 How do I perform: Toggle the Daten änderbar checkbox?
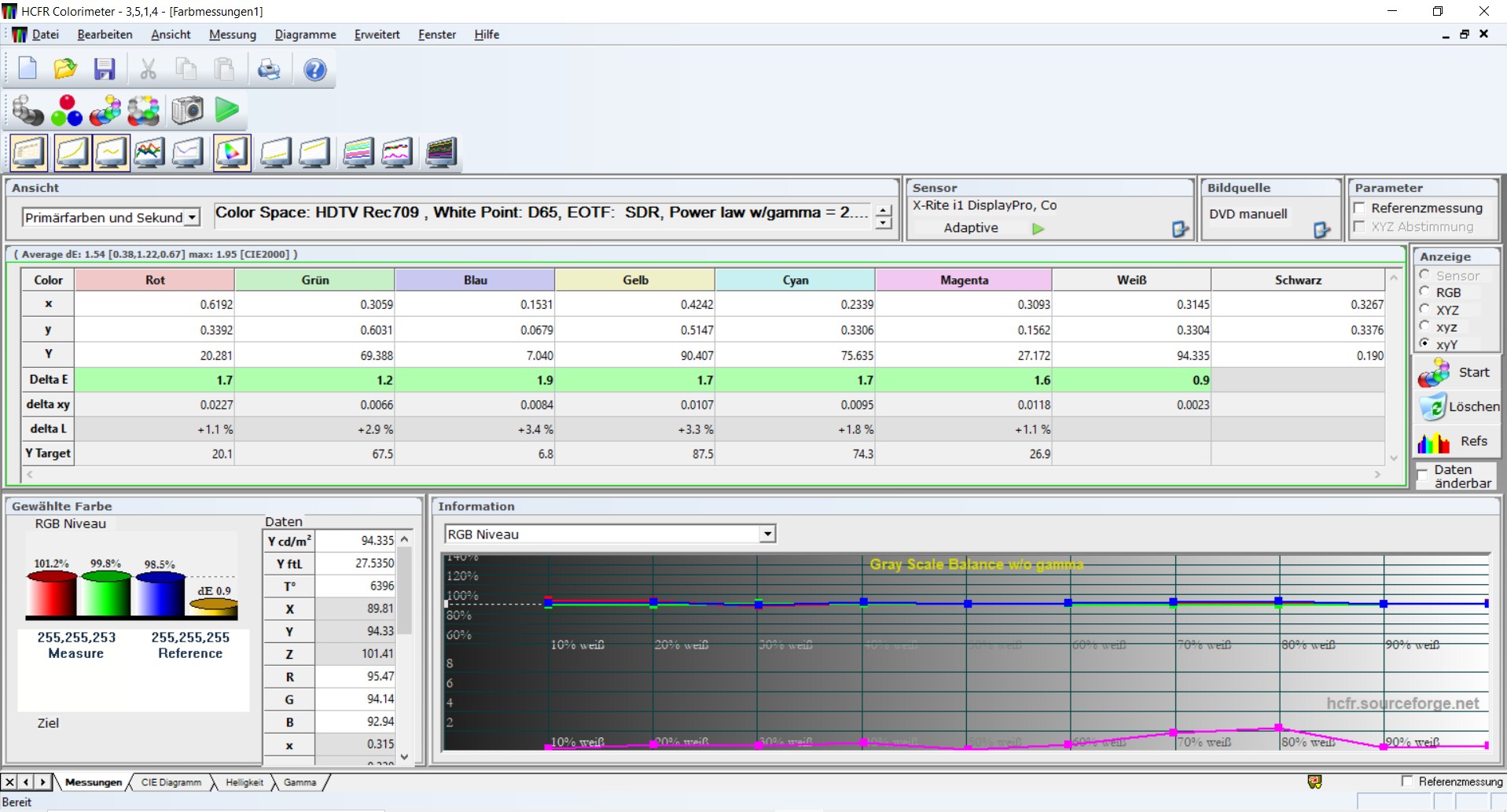(1422, 476)
